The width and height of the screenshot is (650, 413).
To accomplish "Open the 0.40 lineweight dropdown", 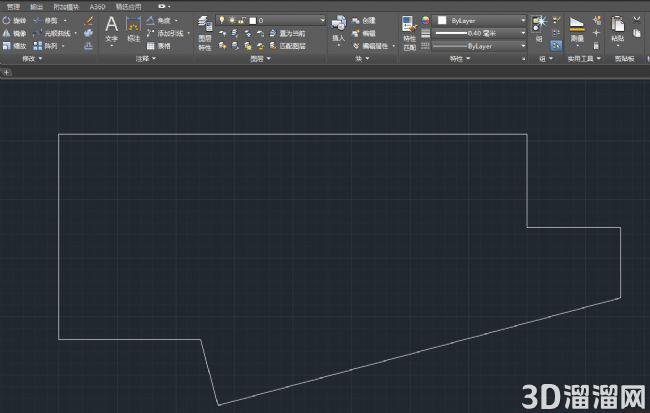I will [479, 33].
